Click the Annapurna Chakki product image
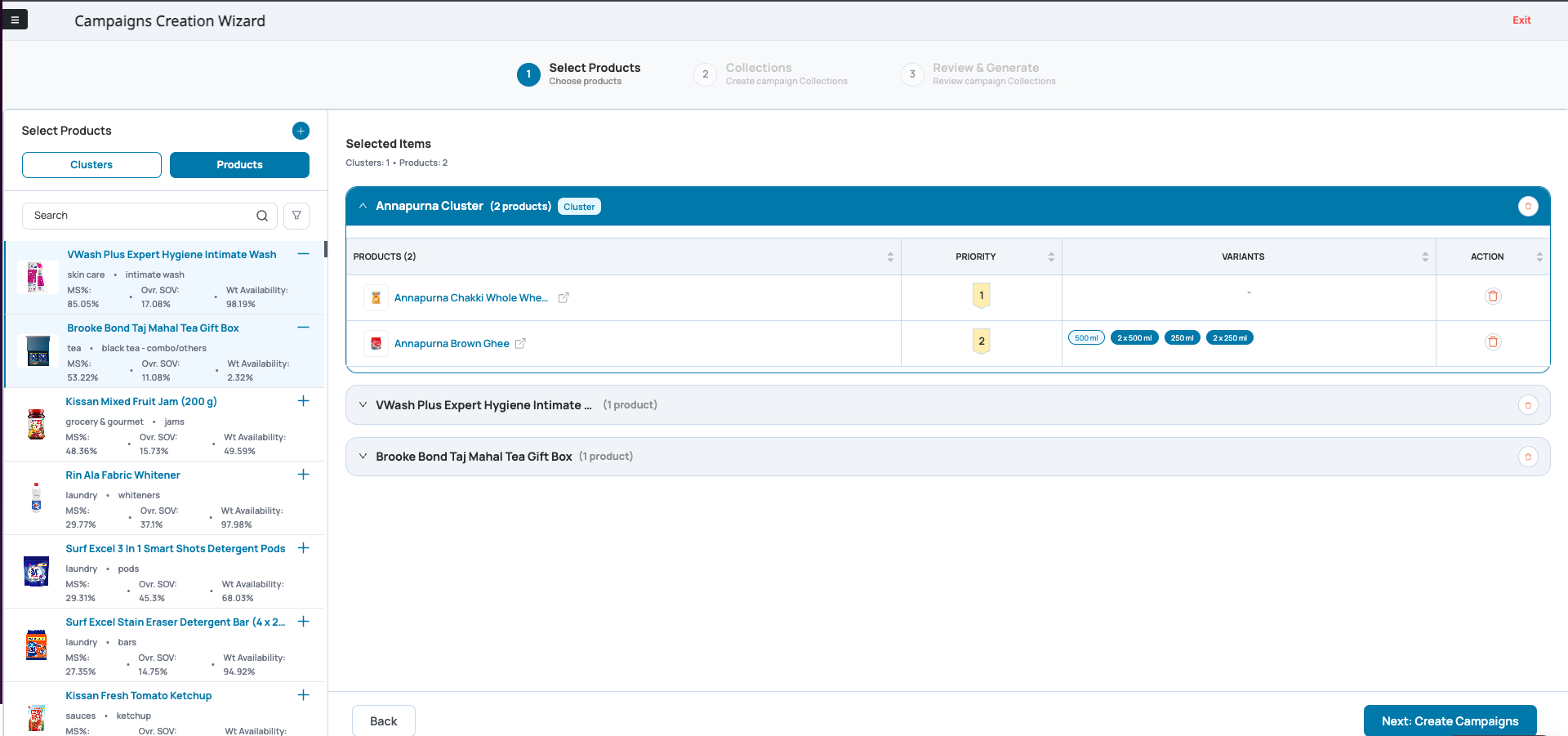Screen dimensions: 1568x736 point(376,298)
